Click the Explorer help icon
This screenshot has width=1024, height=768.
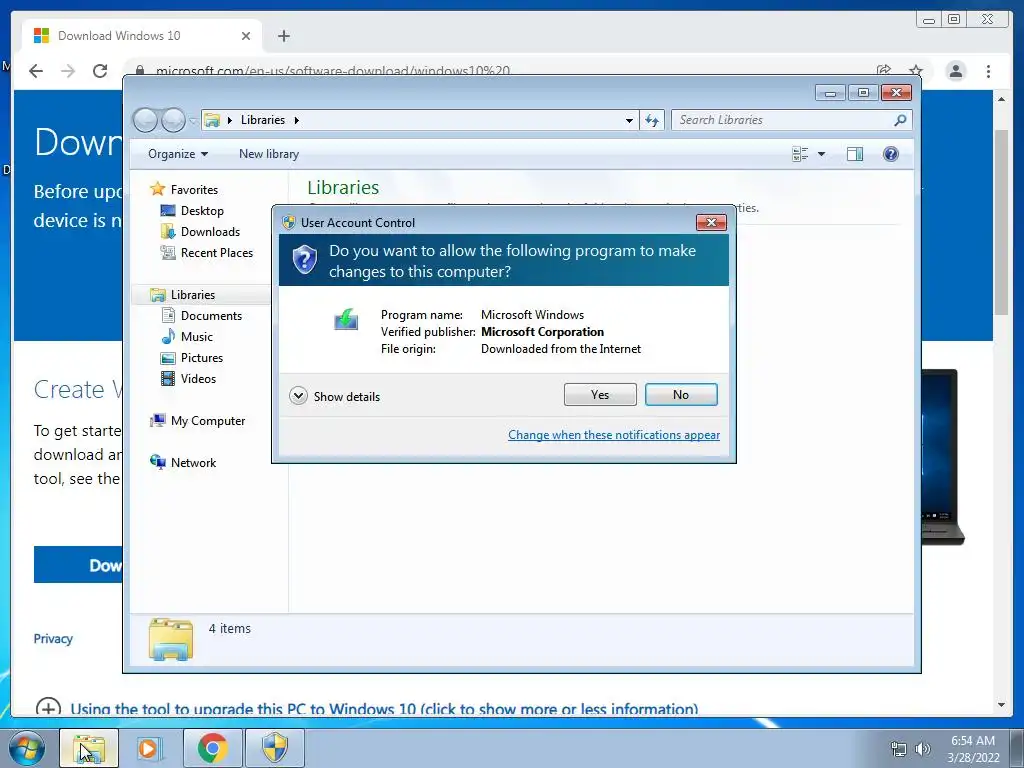coord(891,154)
